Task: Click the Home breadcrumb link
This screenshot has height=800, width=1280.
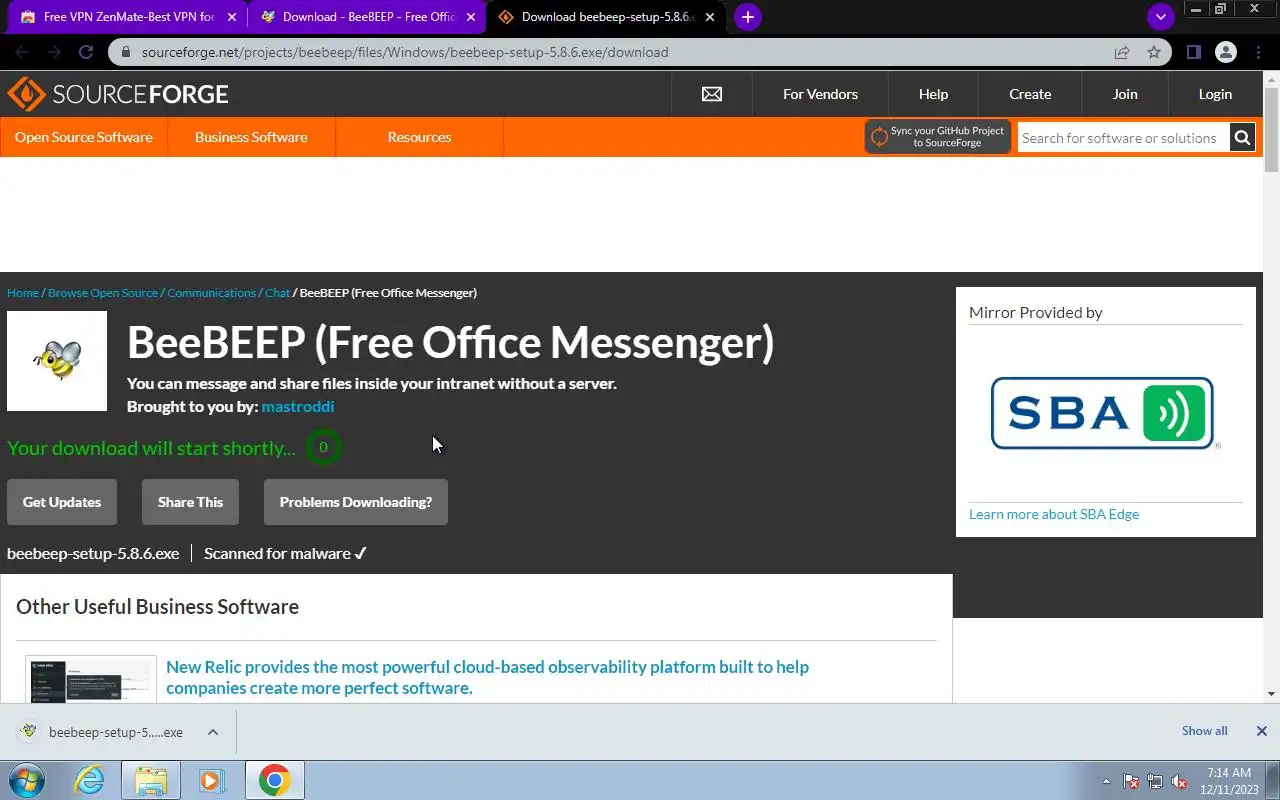Action: (x=23, y=293)
